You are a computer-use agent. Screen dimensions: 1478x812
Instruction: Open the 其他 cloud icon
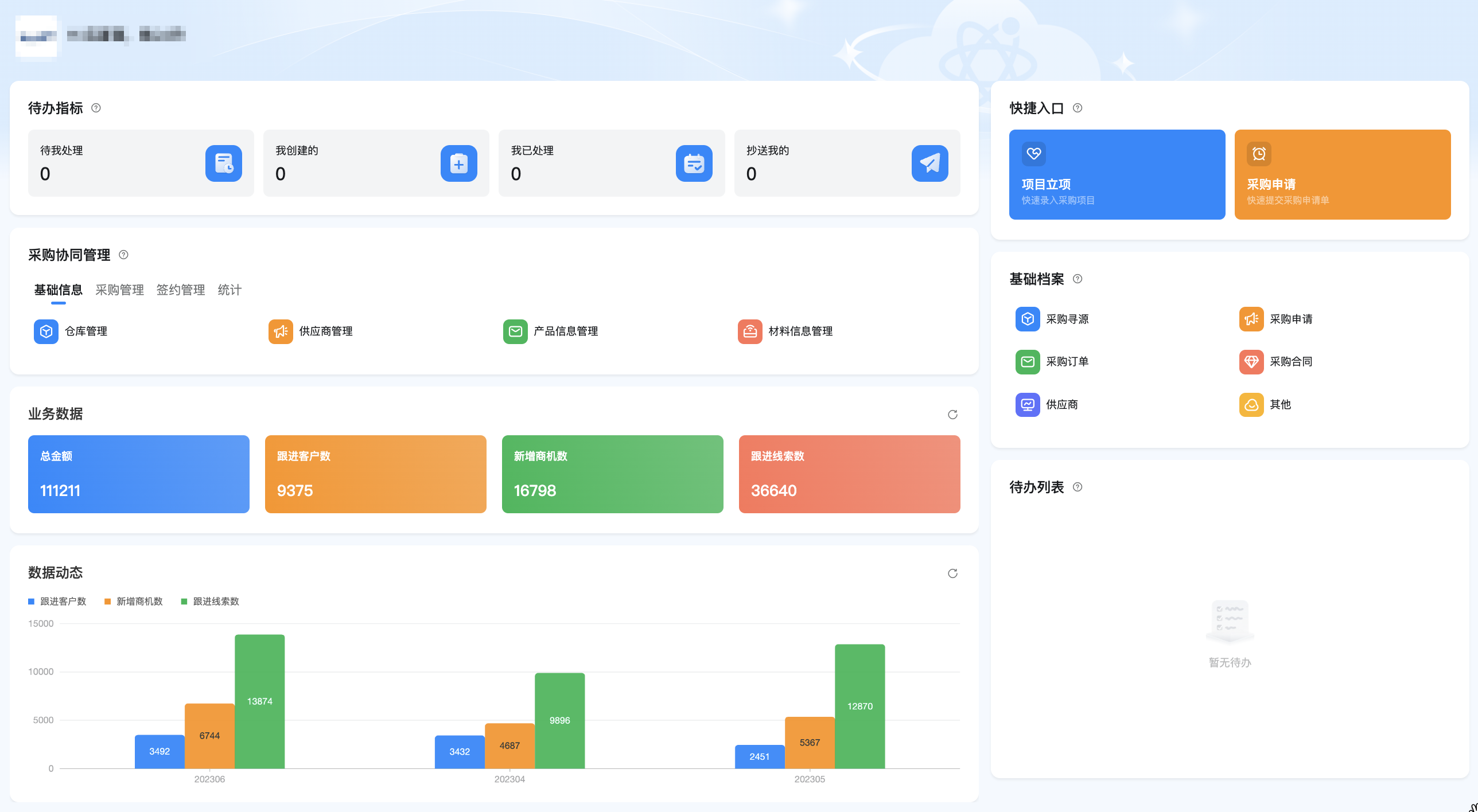(1251, 405)
